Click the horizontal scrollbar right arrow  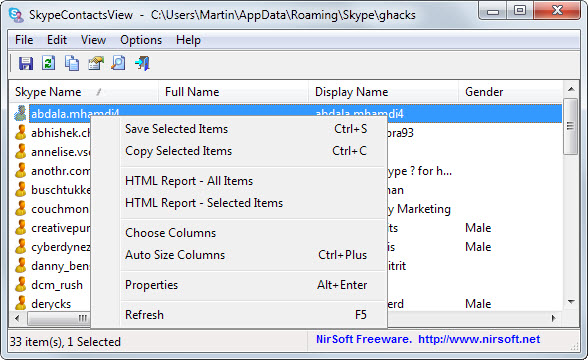click(x=554, y=318)
